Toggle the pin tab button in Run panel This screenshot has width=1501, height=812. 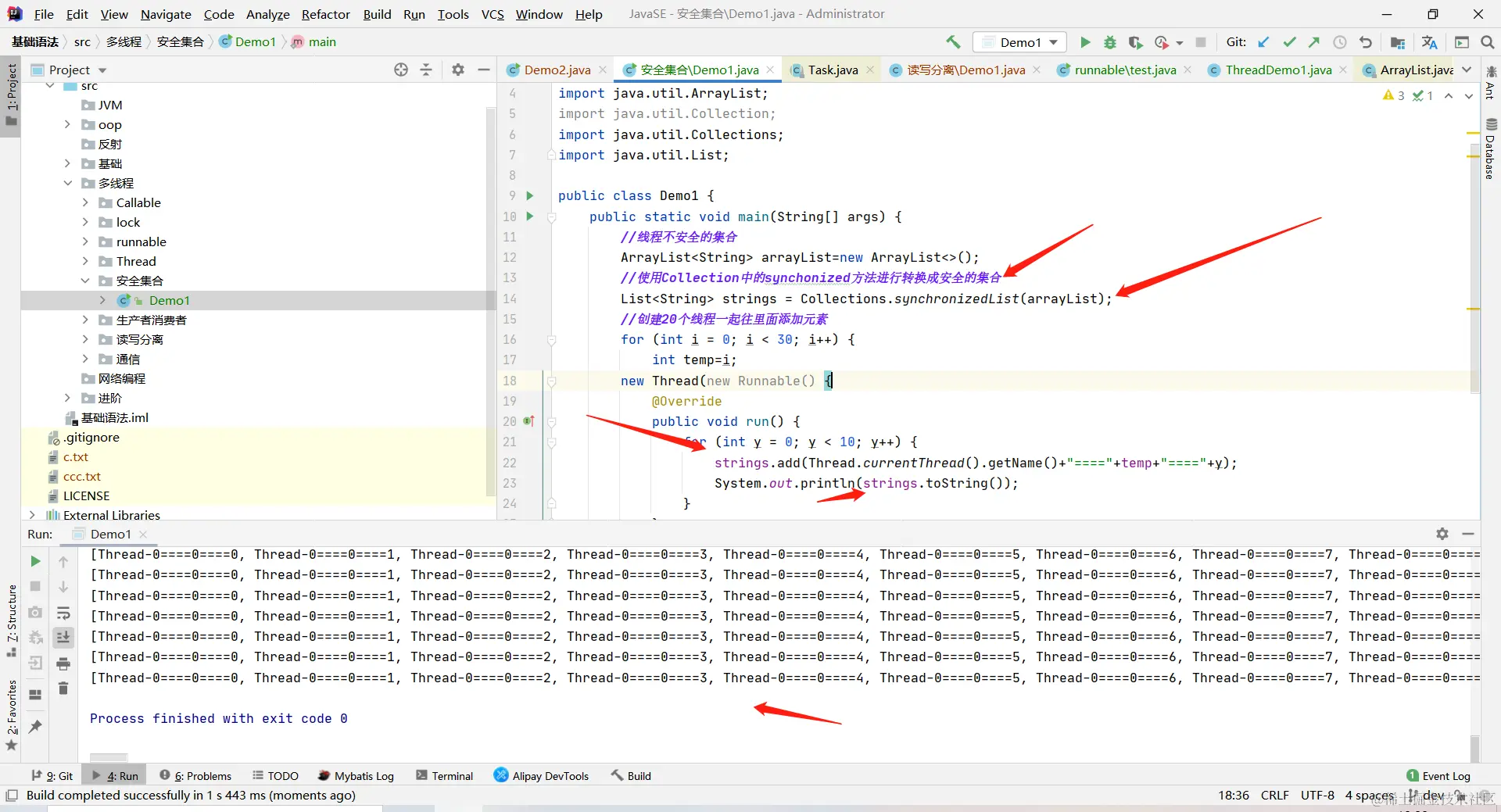coord(35,726)
